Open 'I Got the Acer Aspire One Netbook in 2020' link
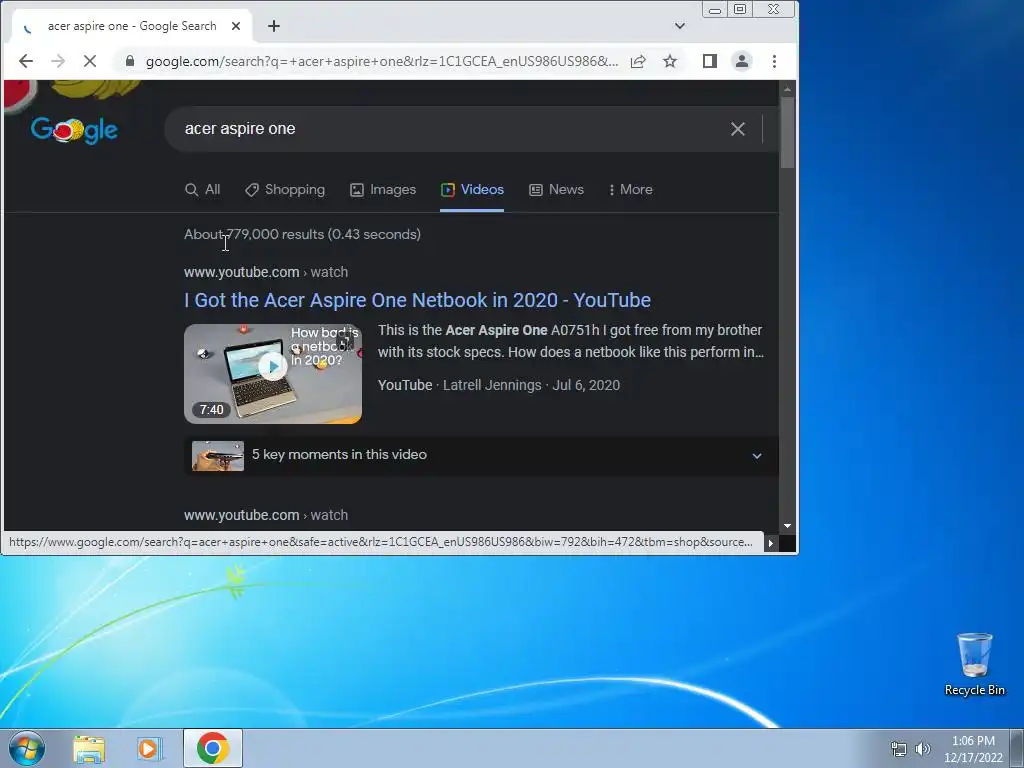This screenshot has width=1024, height=768. click(x=417, y=300)
